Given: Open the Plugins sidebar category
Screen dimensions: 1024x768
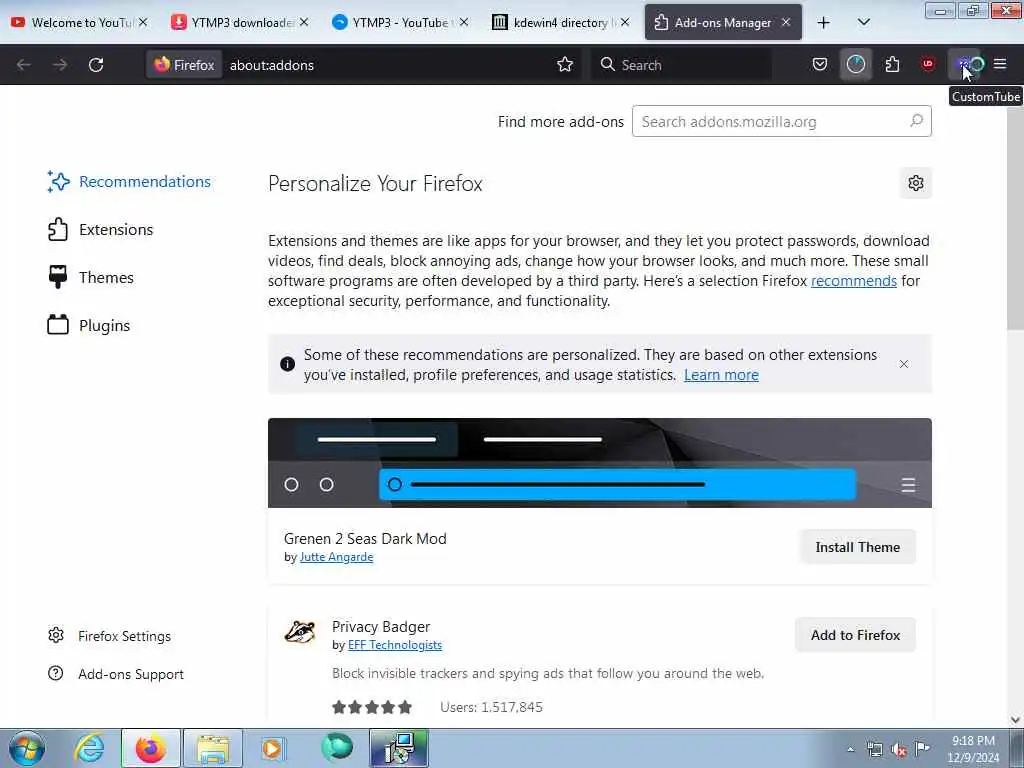Looking at the screenshot, I should (x=88, y=325).
